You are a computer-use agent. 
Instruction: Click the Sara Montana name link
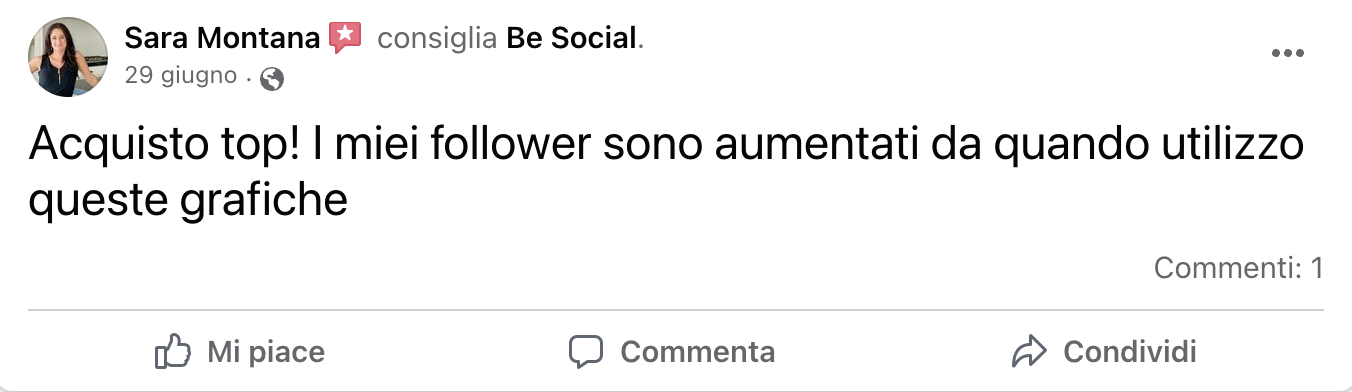222,38
